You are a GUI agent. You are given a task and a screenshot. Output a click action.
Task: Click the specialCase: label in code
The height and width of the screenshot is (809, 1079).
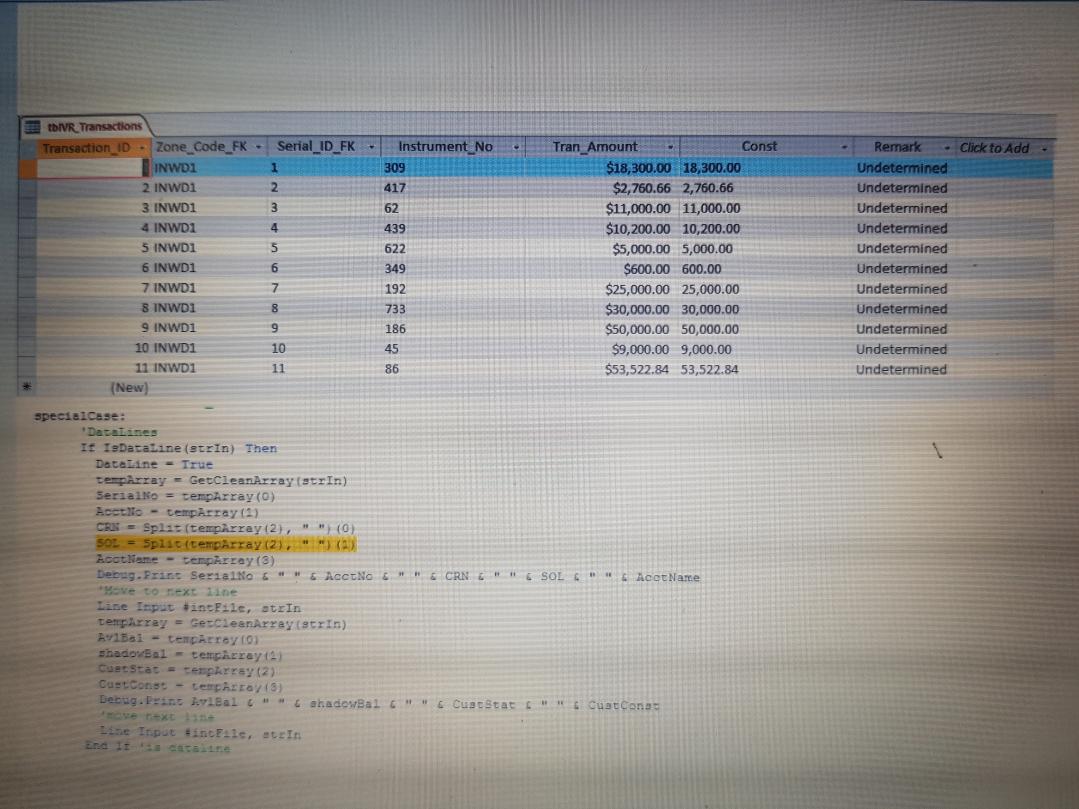tap(80, 416)
